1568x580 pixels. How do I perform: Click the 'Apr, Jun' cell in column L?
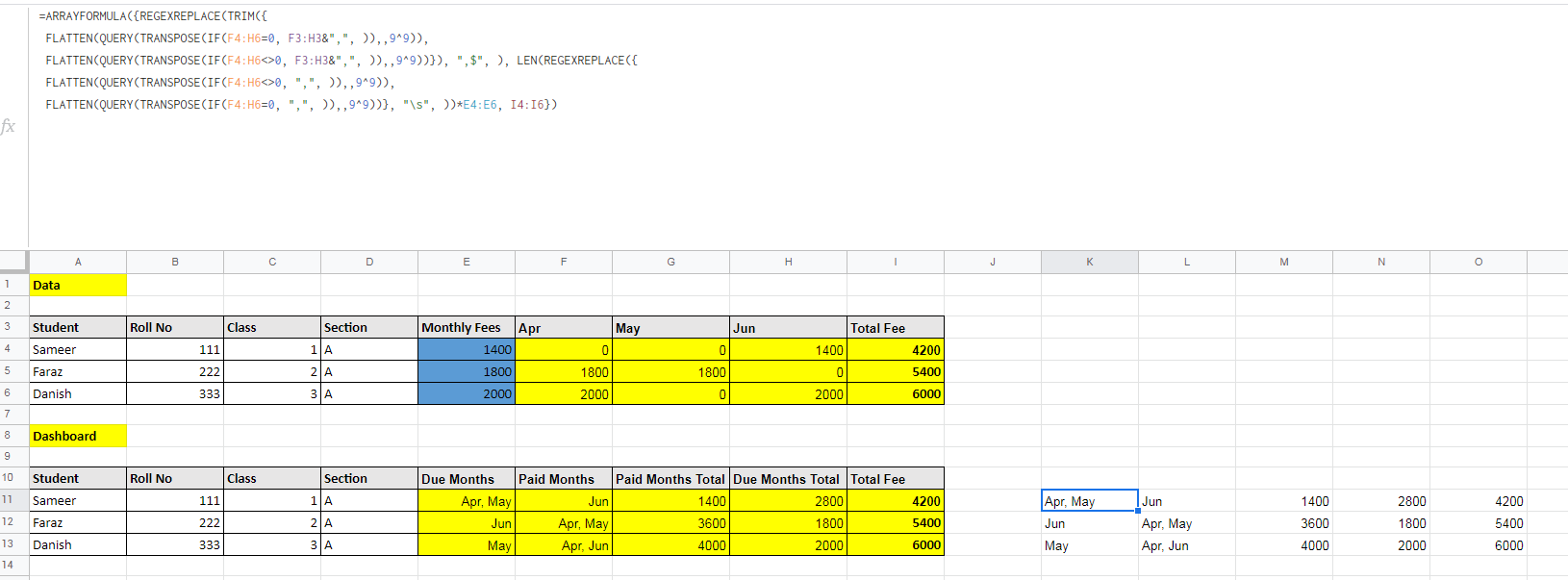[1187, 545]
